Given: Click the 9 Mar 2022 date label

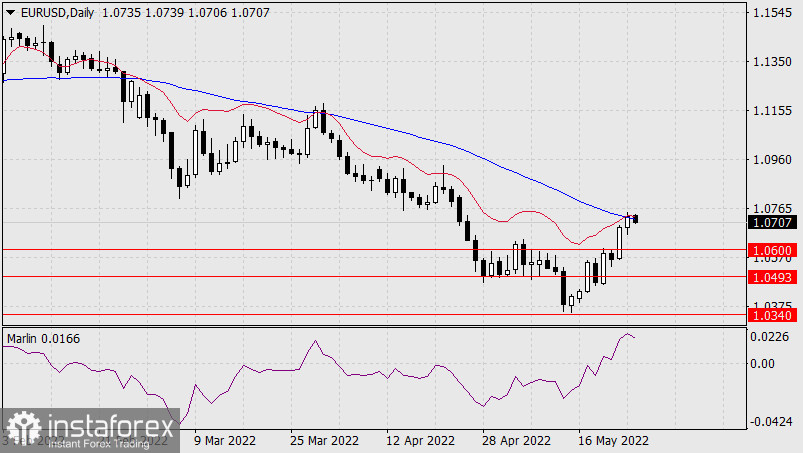Looking at the screenshot, I should [225, 440].
